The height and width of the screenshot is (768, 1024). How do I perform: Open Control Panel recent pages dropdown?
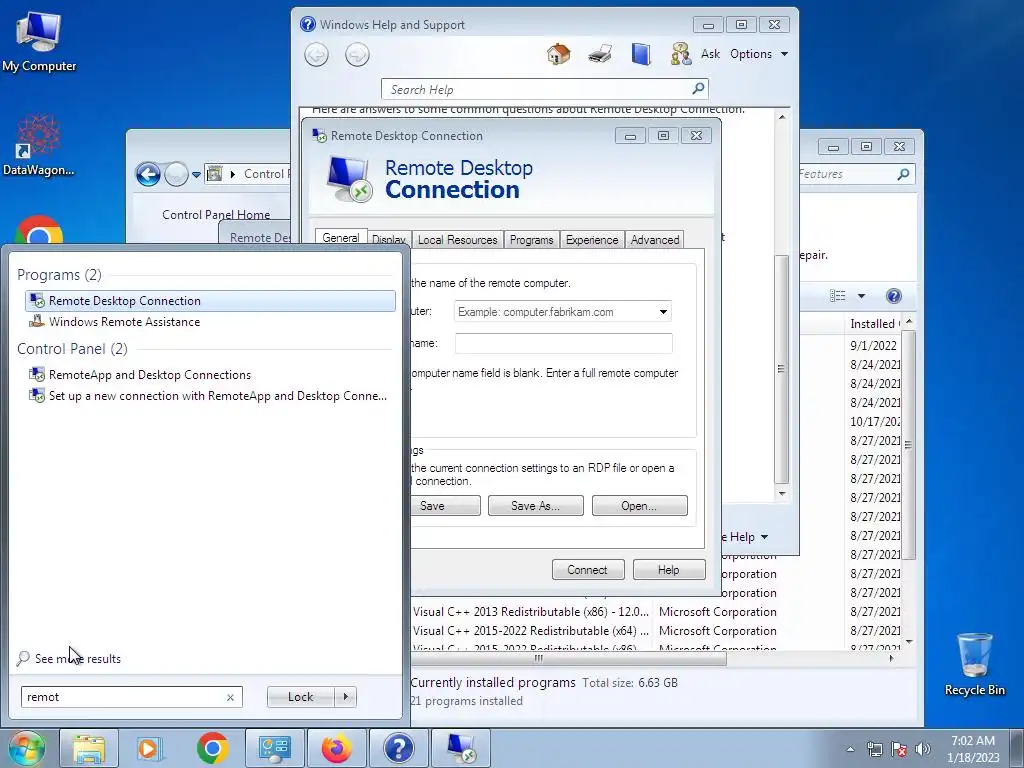(196, 175)
